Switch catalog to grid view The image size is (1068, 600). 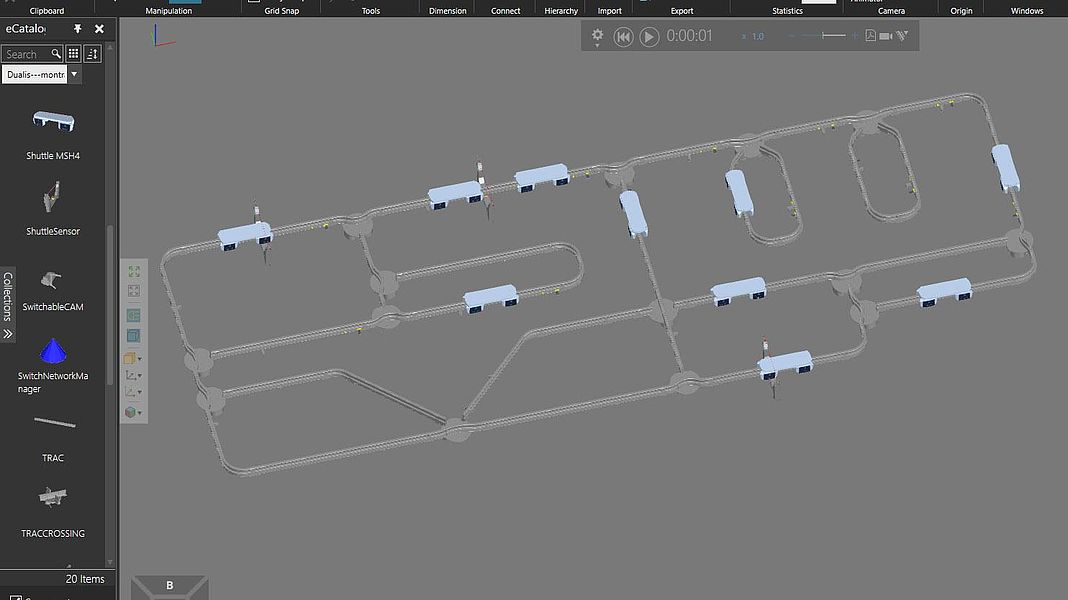click(x=74, y=54)
